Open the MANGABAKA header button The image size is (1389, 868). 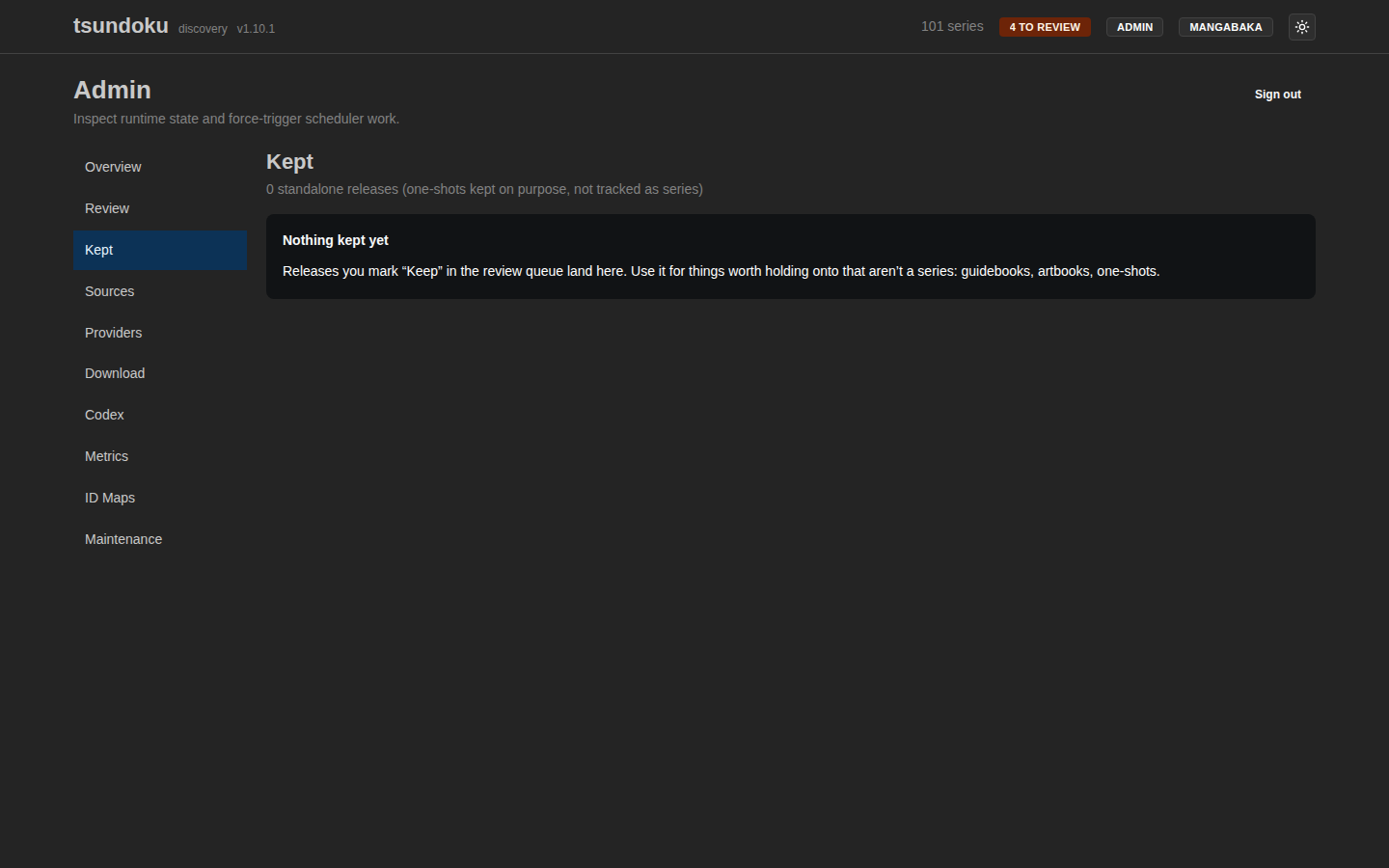click(x=1225, y=27)
